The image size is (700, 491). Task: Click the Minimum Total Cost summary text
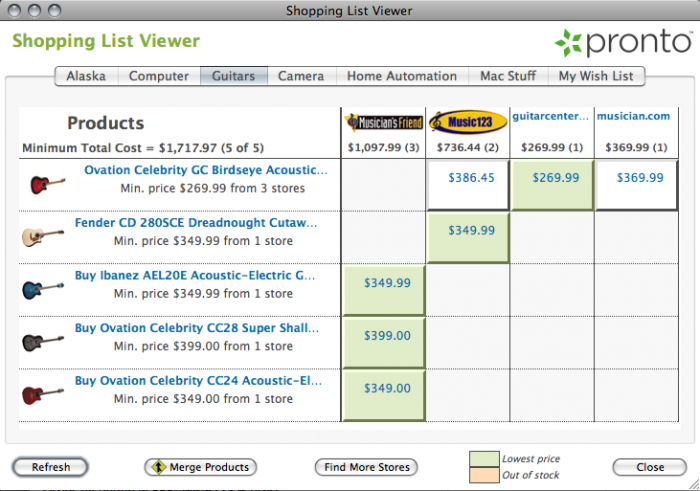click(x=143, y=148)
